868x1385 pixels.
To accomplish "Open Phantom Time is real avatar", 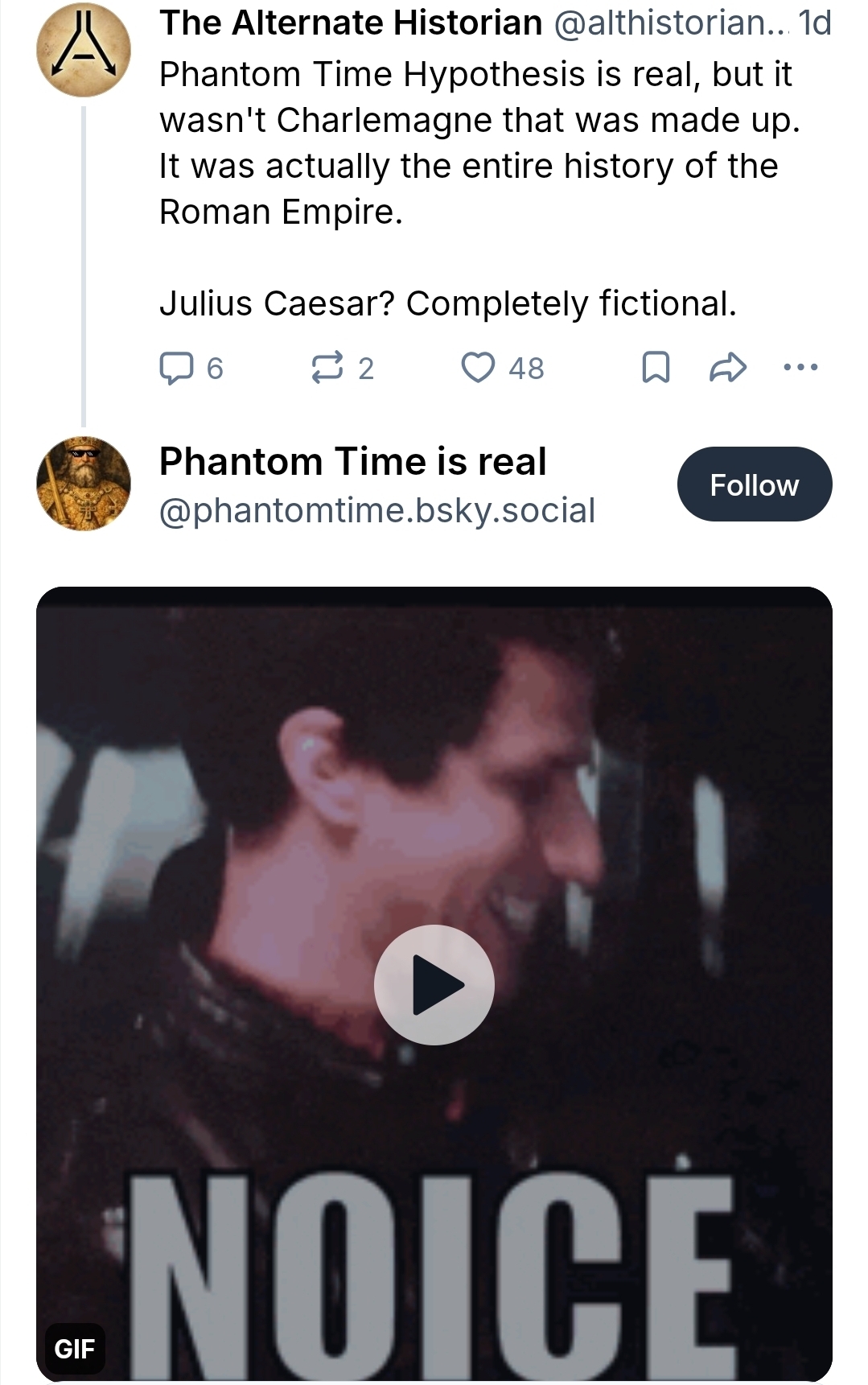I will [x=84, y=484].
